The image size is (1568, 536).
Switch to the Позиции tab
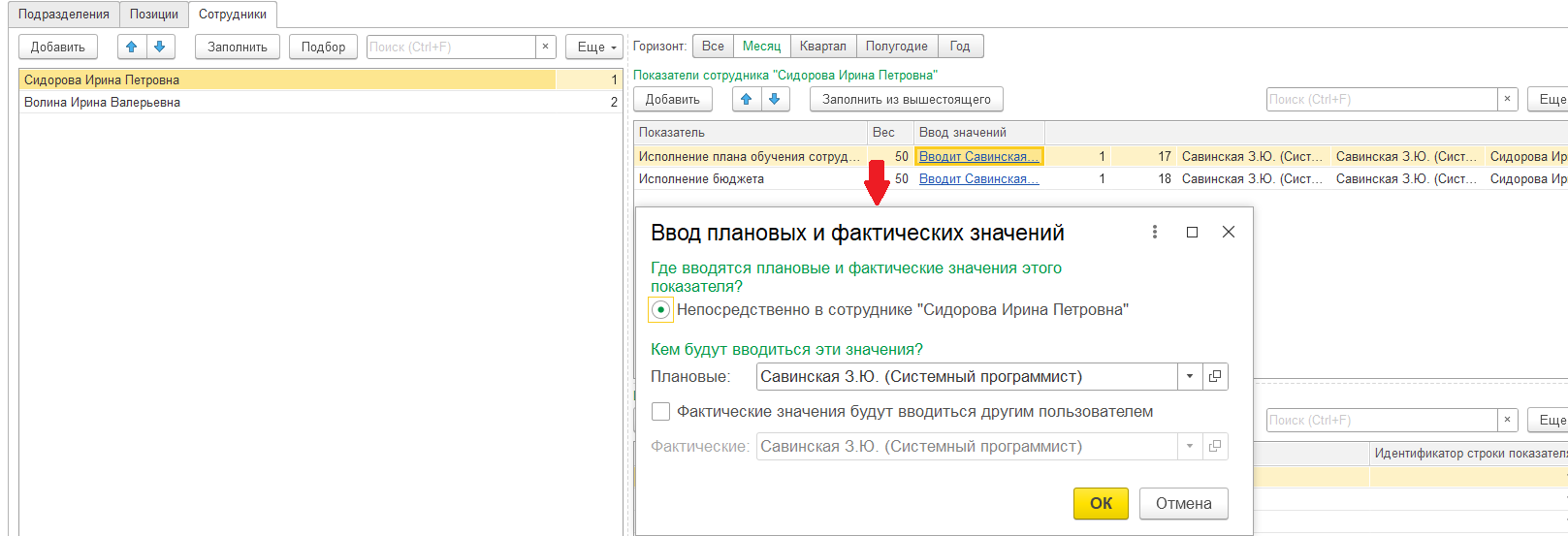154,15
